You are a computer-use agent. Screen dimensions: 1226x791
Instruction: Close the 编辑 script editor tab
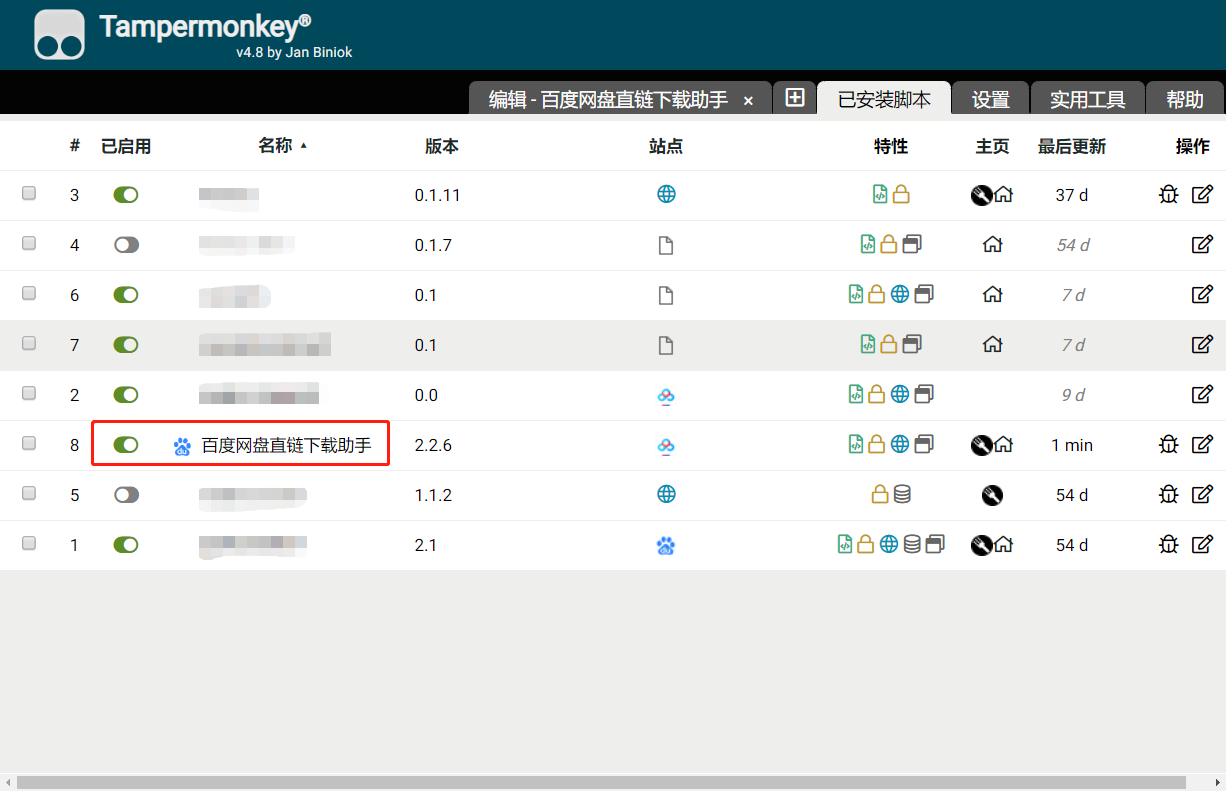[x=748, y=101]
